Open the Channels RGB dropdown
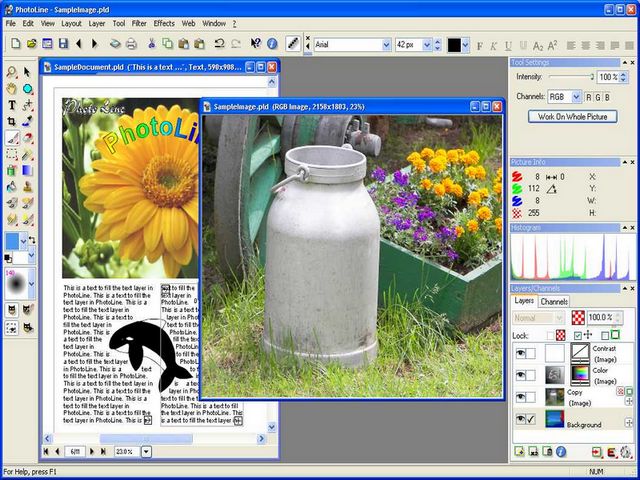Image resolution: width=640 pixels, height=480 pixels. 576,97
